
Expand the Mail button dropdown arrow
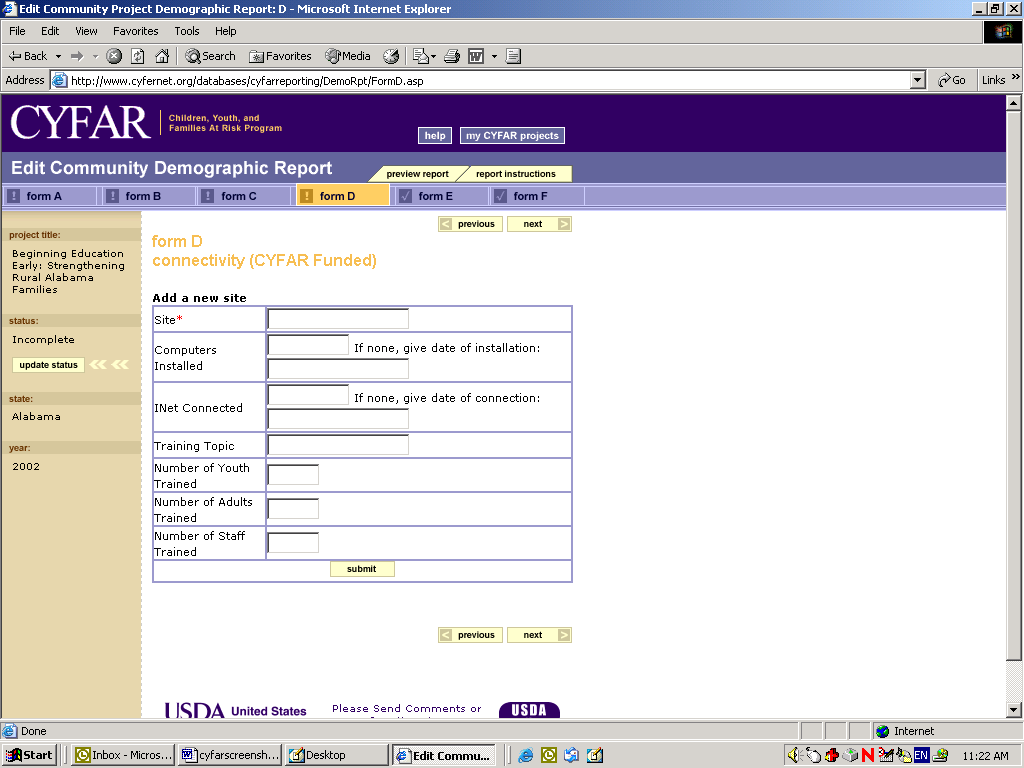(x=433, y=56)
